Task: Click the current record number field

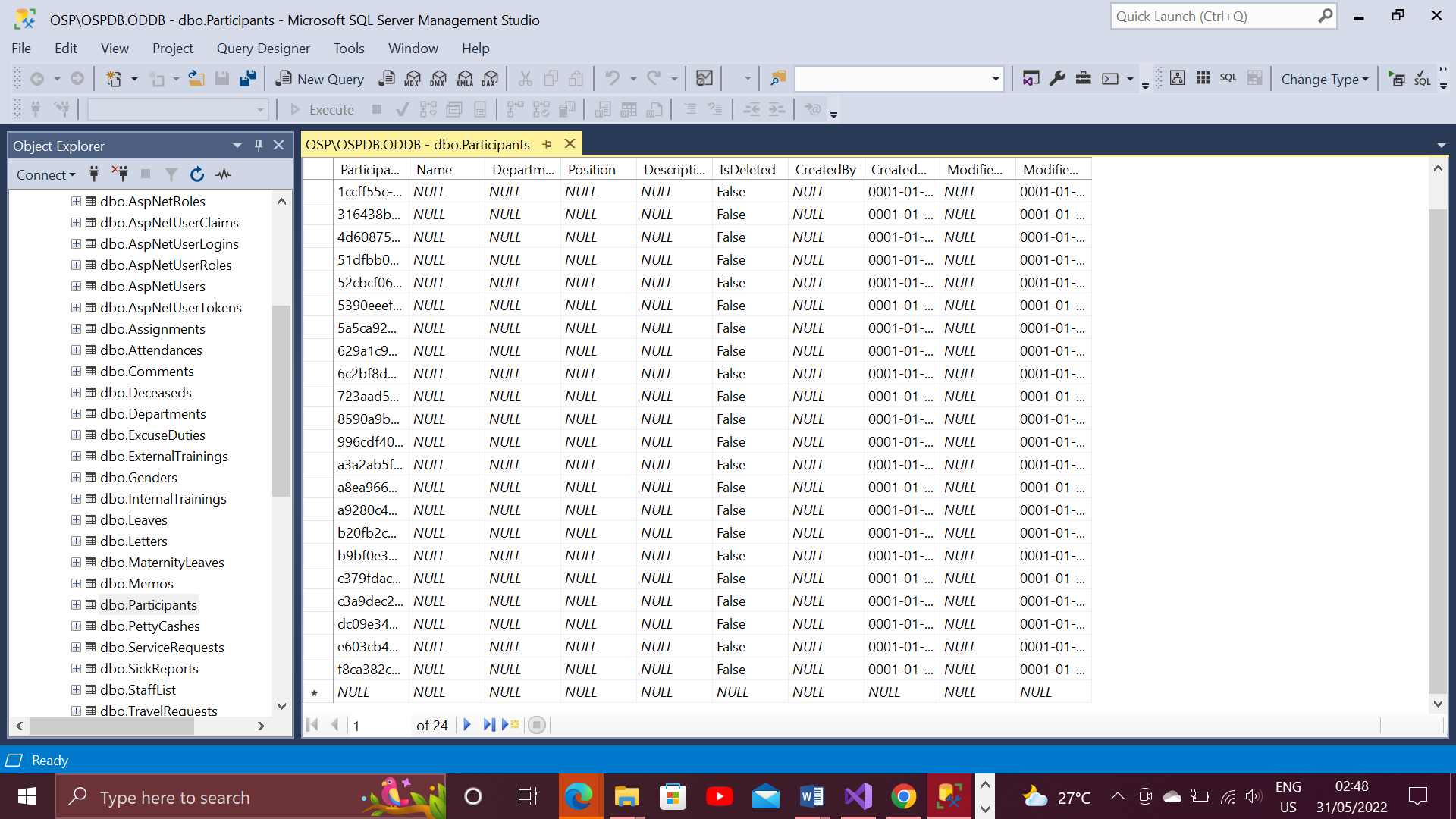Action: (x=379, y=725)
